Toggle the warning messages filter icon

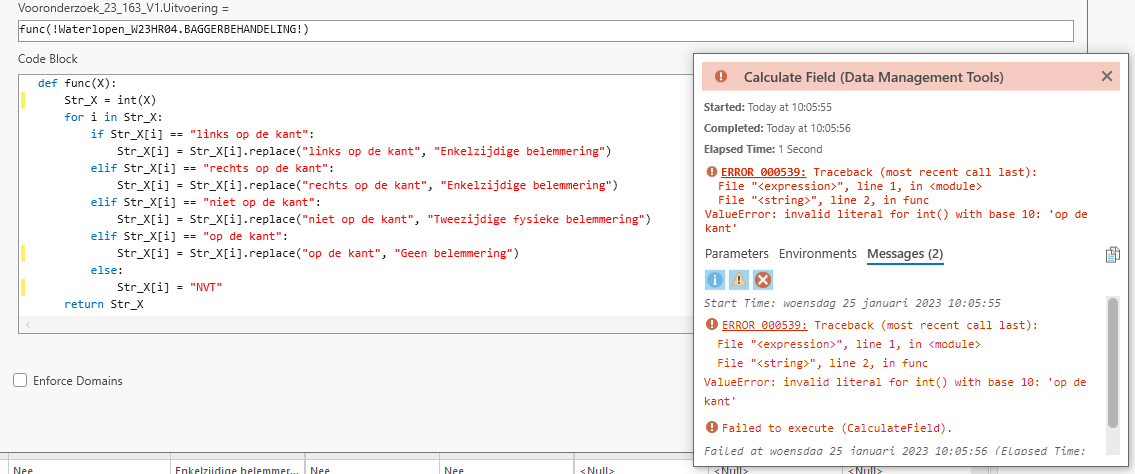point(738,279)
